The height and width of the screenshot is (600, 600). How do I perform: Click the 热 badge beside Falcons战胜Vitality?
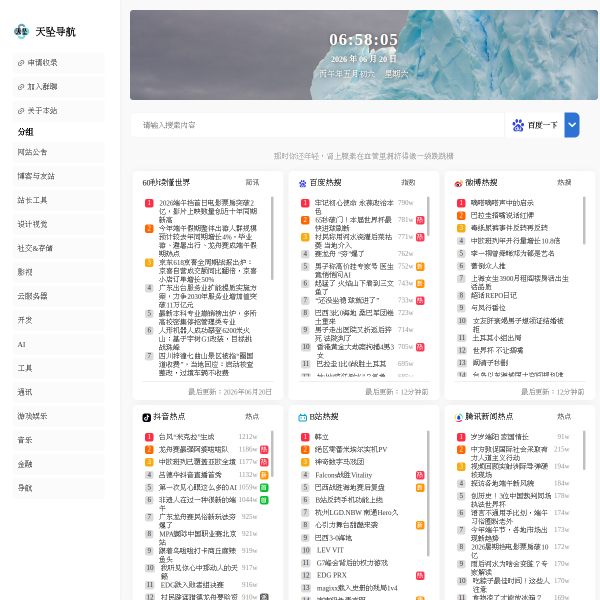(x=420, y=475)
